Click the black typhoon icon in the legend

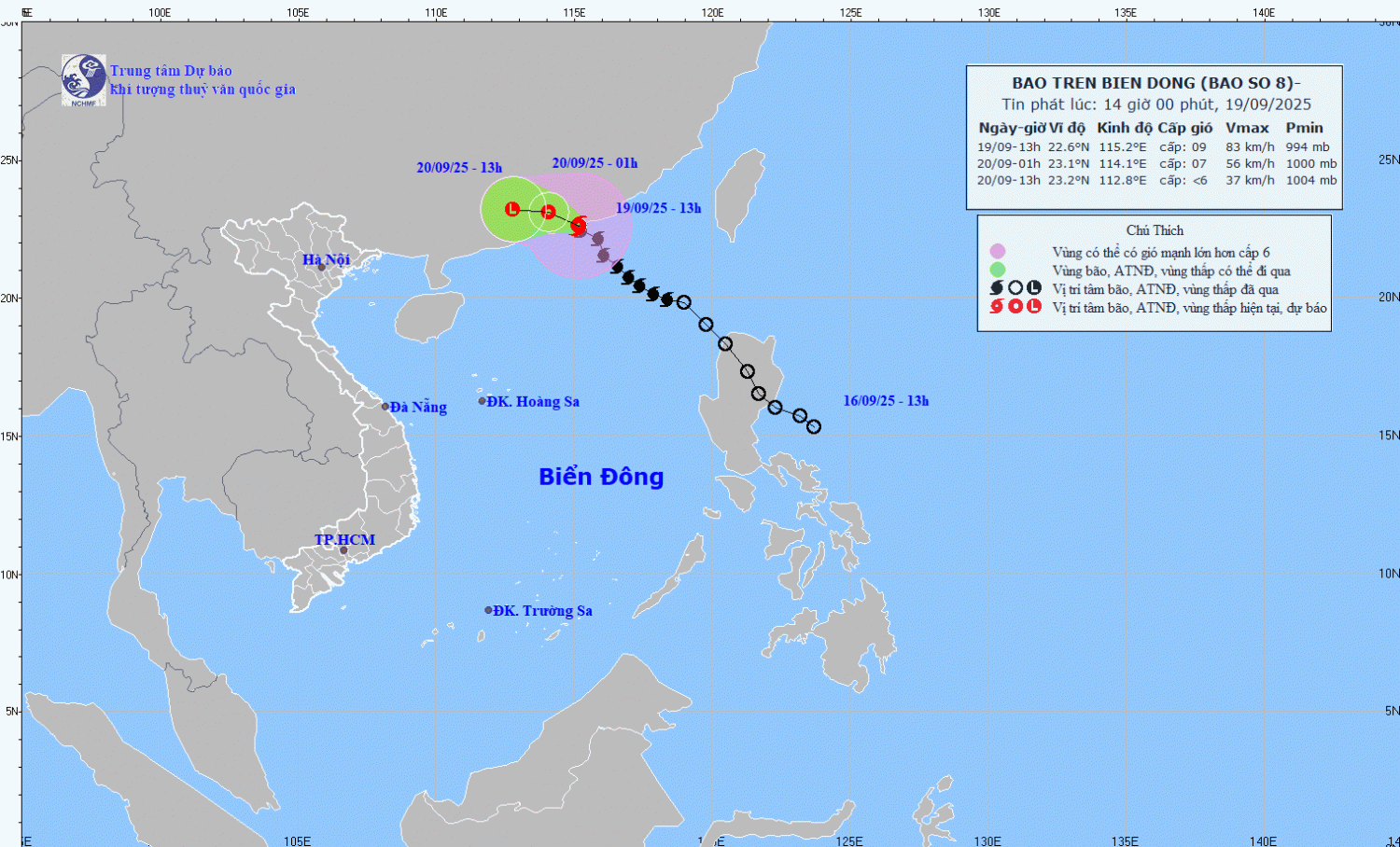[997, 289]
